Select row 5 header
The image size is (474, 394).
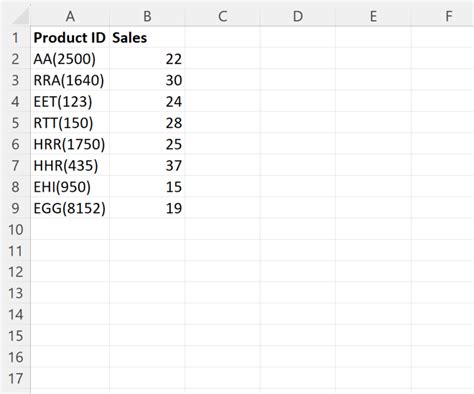point(15,123)
